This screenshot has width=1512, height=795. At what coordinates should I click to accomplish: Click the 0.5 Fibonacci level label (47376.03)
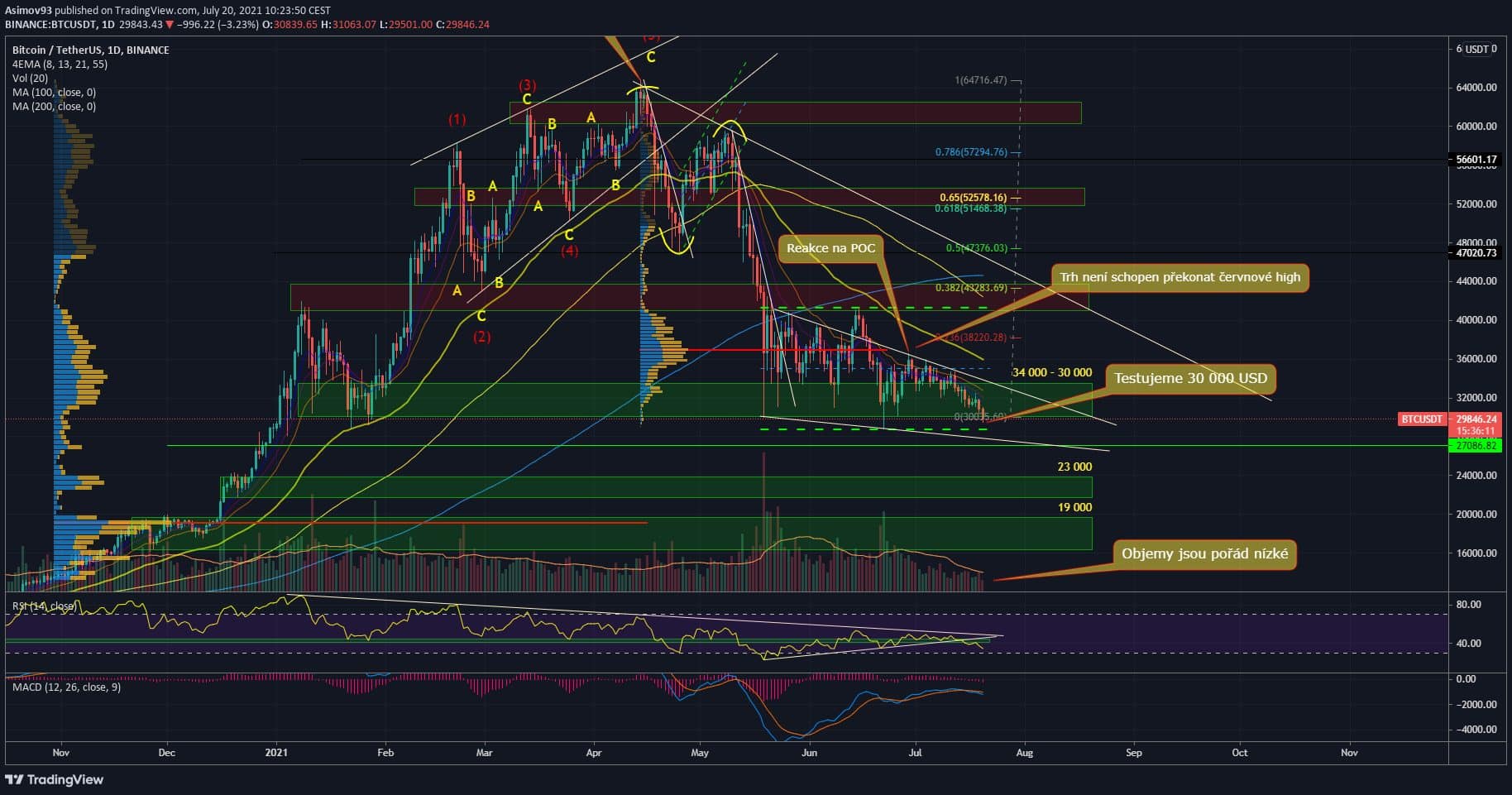pyautogui.click(x=976, y=248)
